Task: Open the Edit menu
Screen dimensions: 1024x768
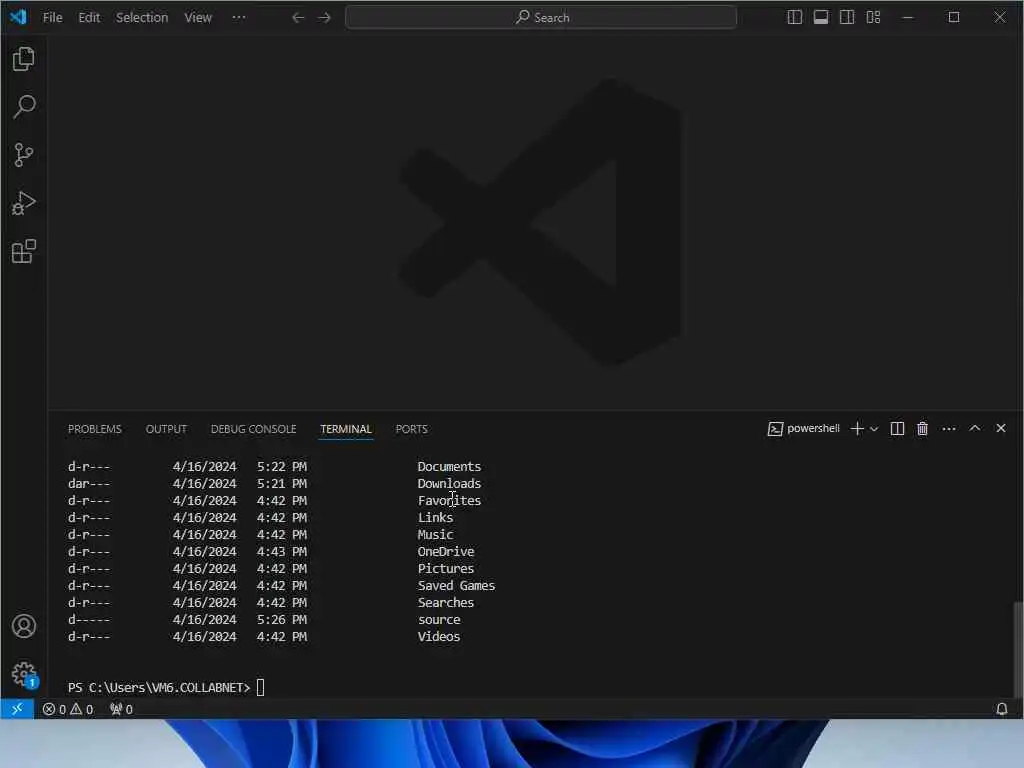Action: click(89, 18)
